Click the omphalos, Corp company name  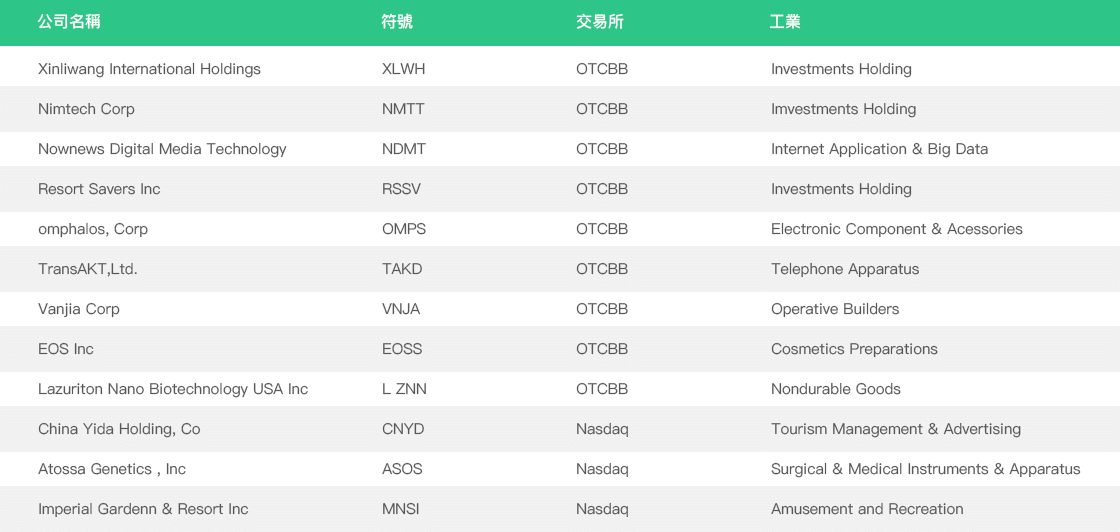pos(93,229)
